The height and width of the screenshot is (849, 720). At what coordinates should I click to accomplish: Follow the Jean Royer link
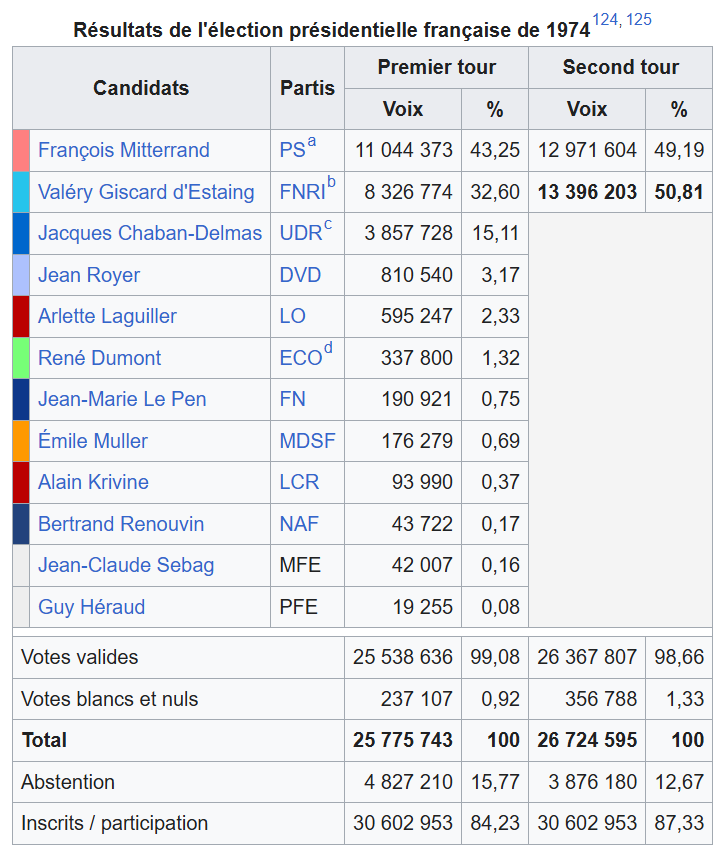pos(88,275)
